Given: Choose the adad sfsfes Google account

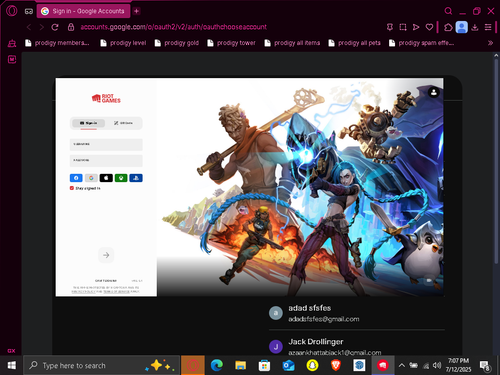Looking at the screenshot, I should pyautogui.click(x=357, y=313).
